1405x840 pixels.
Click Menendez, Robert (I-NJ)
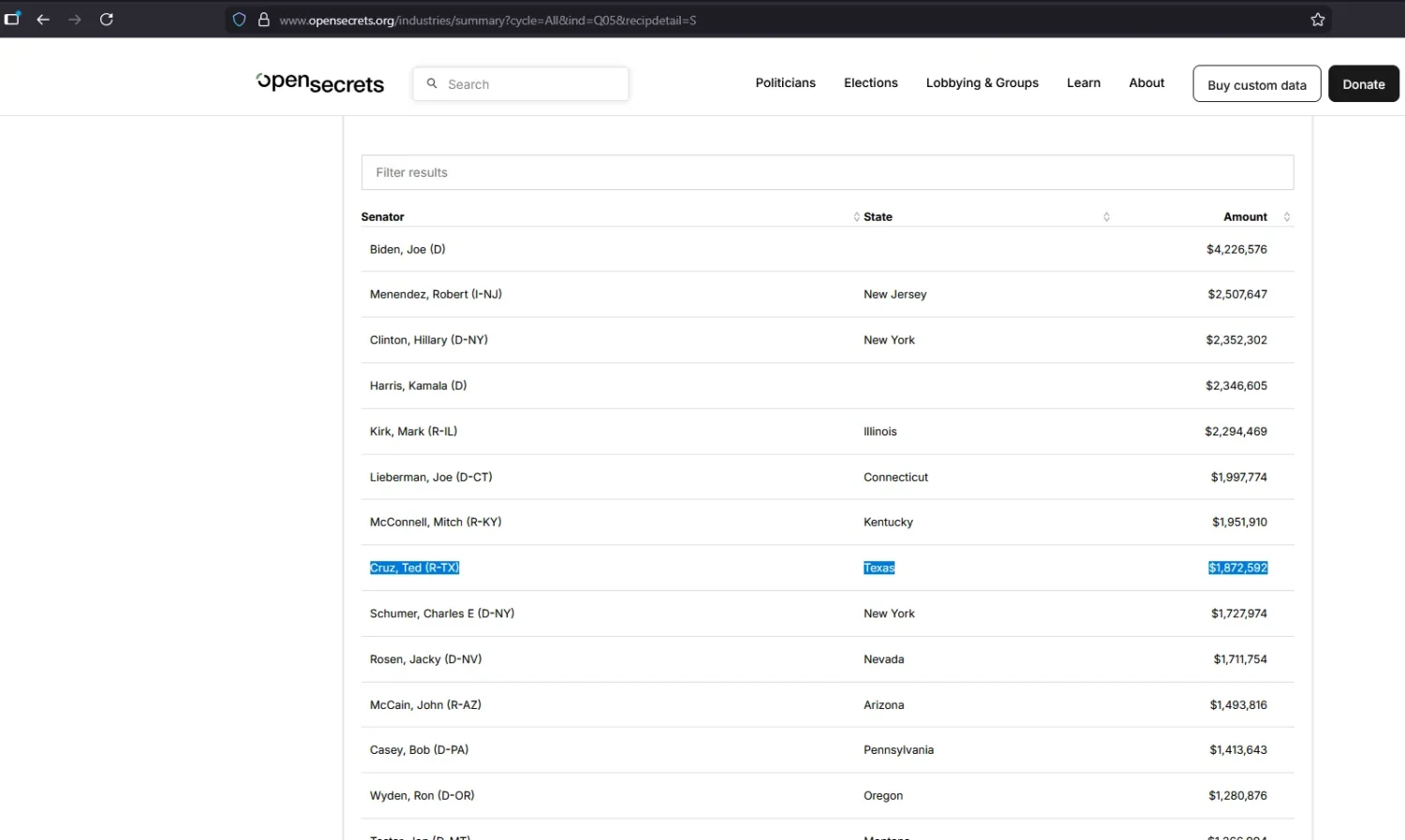click(436, 294)
